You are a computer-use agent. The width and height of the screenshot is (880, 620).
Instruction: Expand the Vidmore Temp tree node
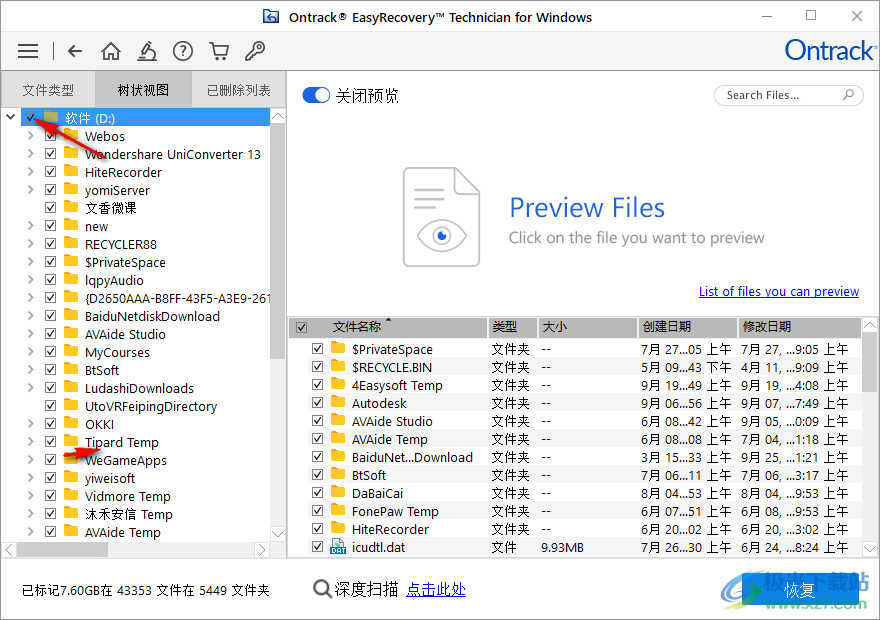pyautogui.click(x=31, y=495)
